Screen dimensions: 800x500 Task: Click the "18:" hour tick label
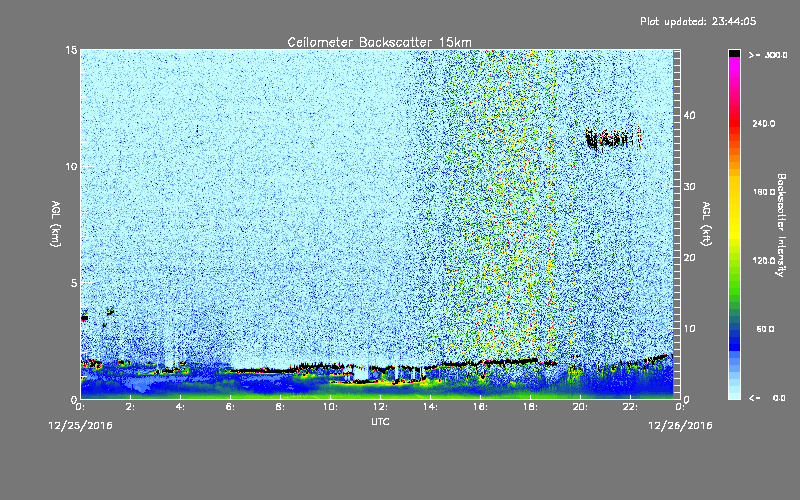click(x=531, y=407)
